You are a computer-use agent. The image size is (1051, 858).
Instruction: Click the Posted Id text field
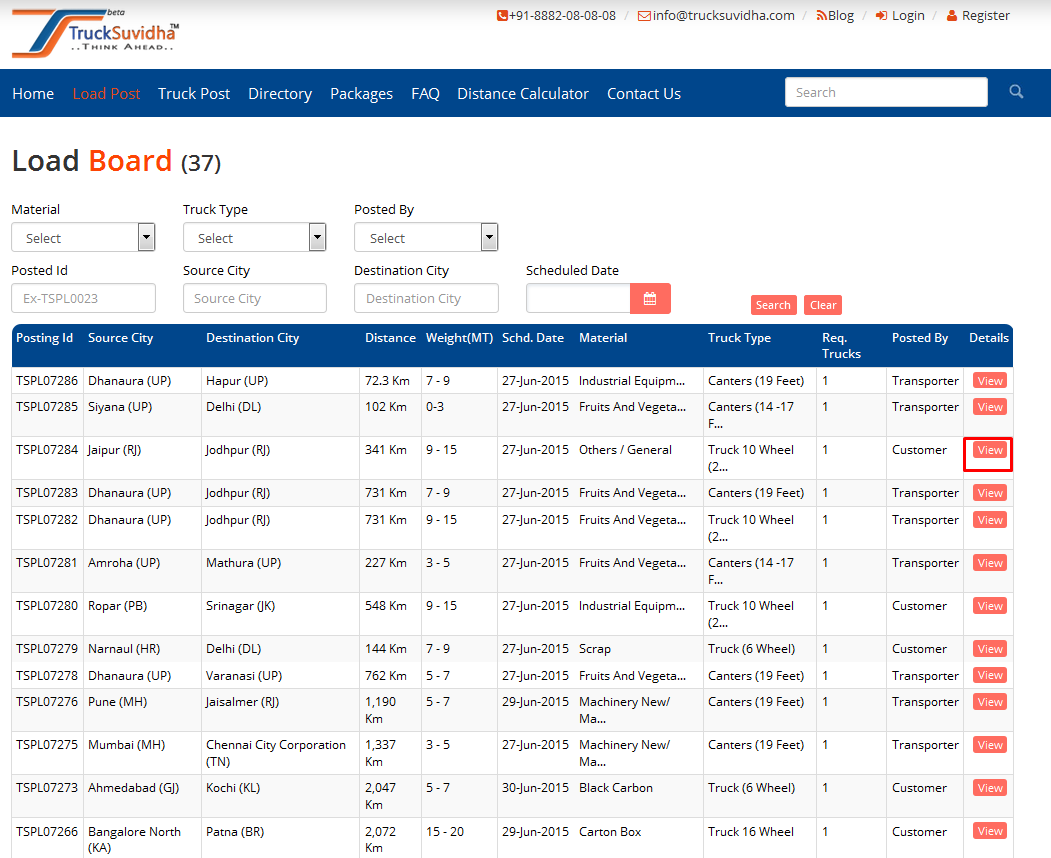click(x=83, y=298)
